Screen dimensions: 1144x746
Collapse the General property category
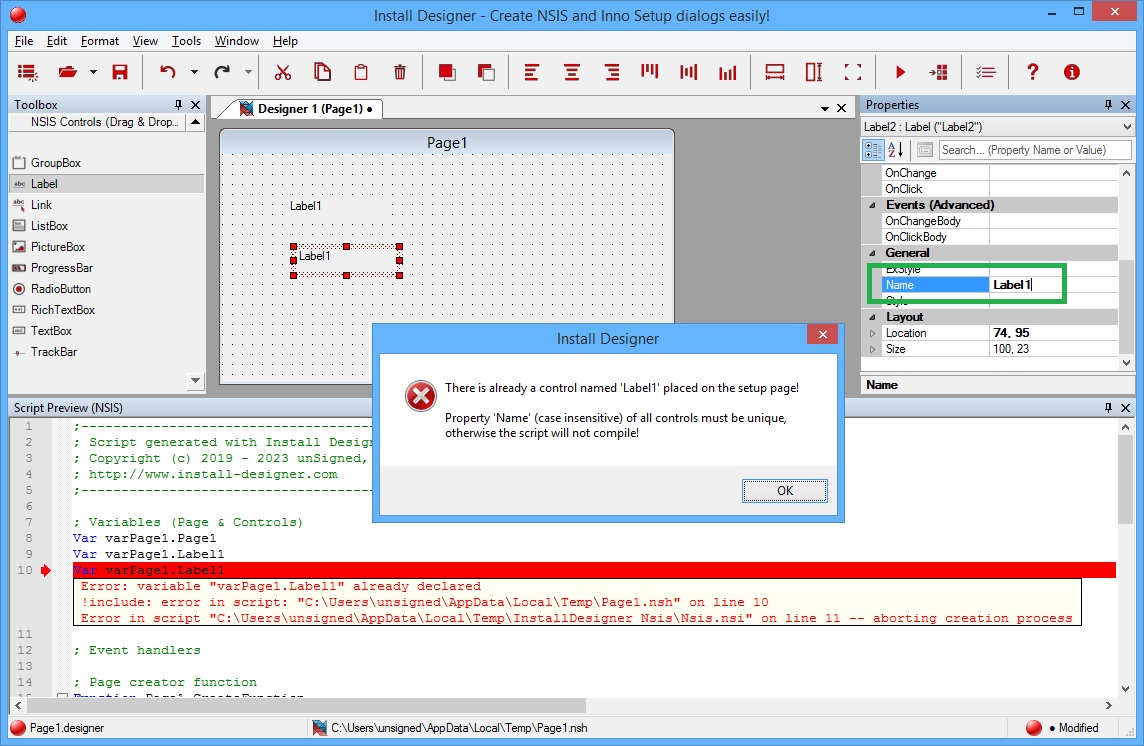(x=872, y=253)
